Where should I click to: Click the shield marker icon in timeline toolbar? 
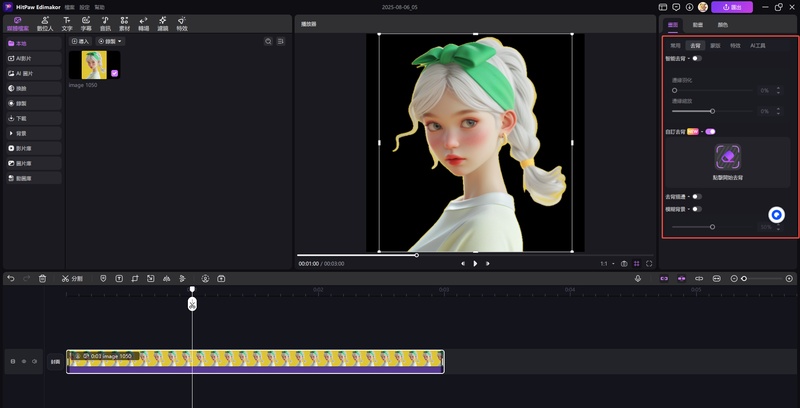pyautogui.click(x=103, y=278)
